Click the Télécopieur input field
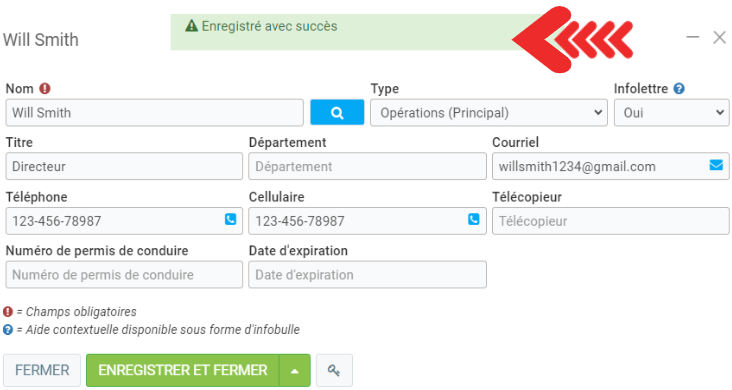This screenshot has height=390, width=732. click(x=611, y=221)
